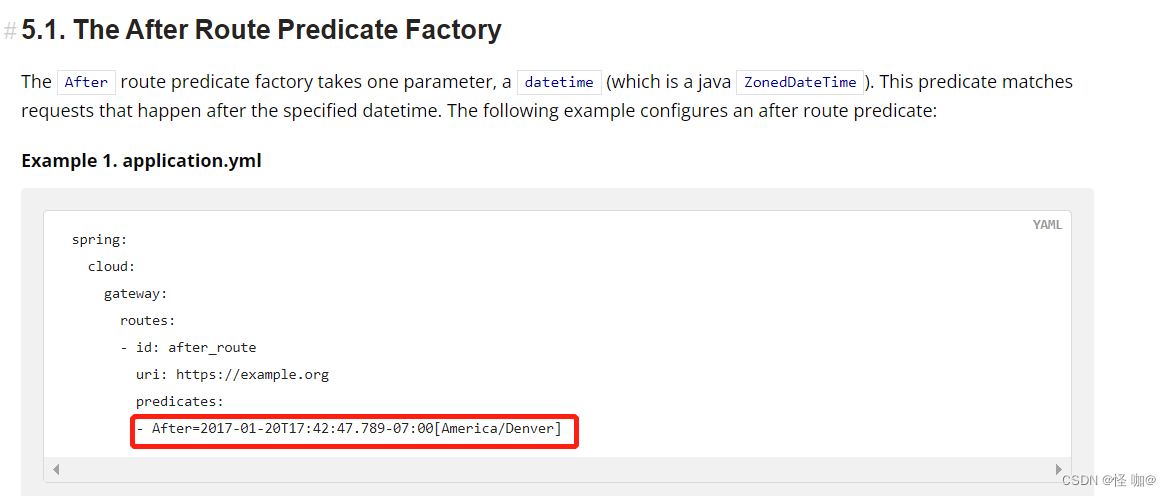Click the "gateway:" line in the YAML
This screenshot has width=1171, height=496.
135,294
